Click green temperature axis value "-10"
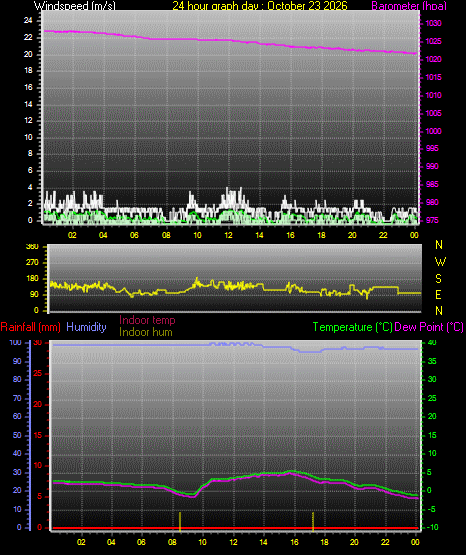This screenshot has width=466, height=555. tap(432, 527)
